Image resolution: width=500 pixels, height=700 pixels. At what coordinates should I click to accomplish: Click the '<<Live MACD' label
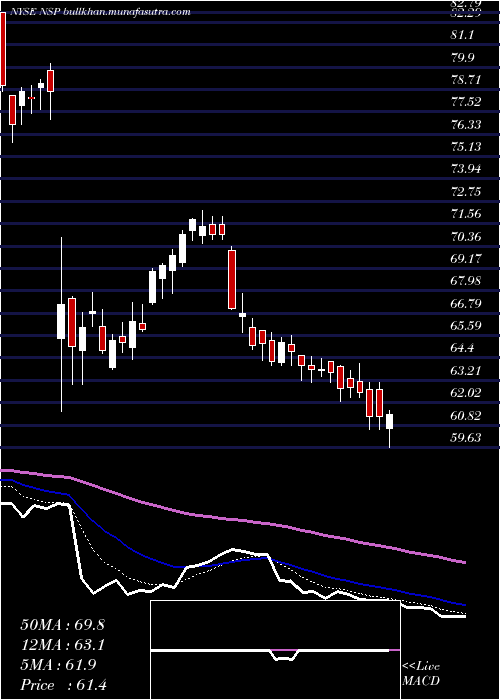click(x=421, y=674)
